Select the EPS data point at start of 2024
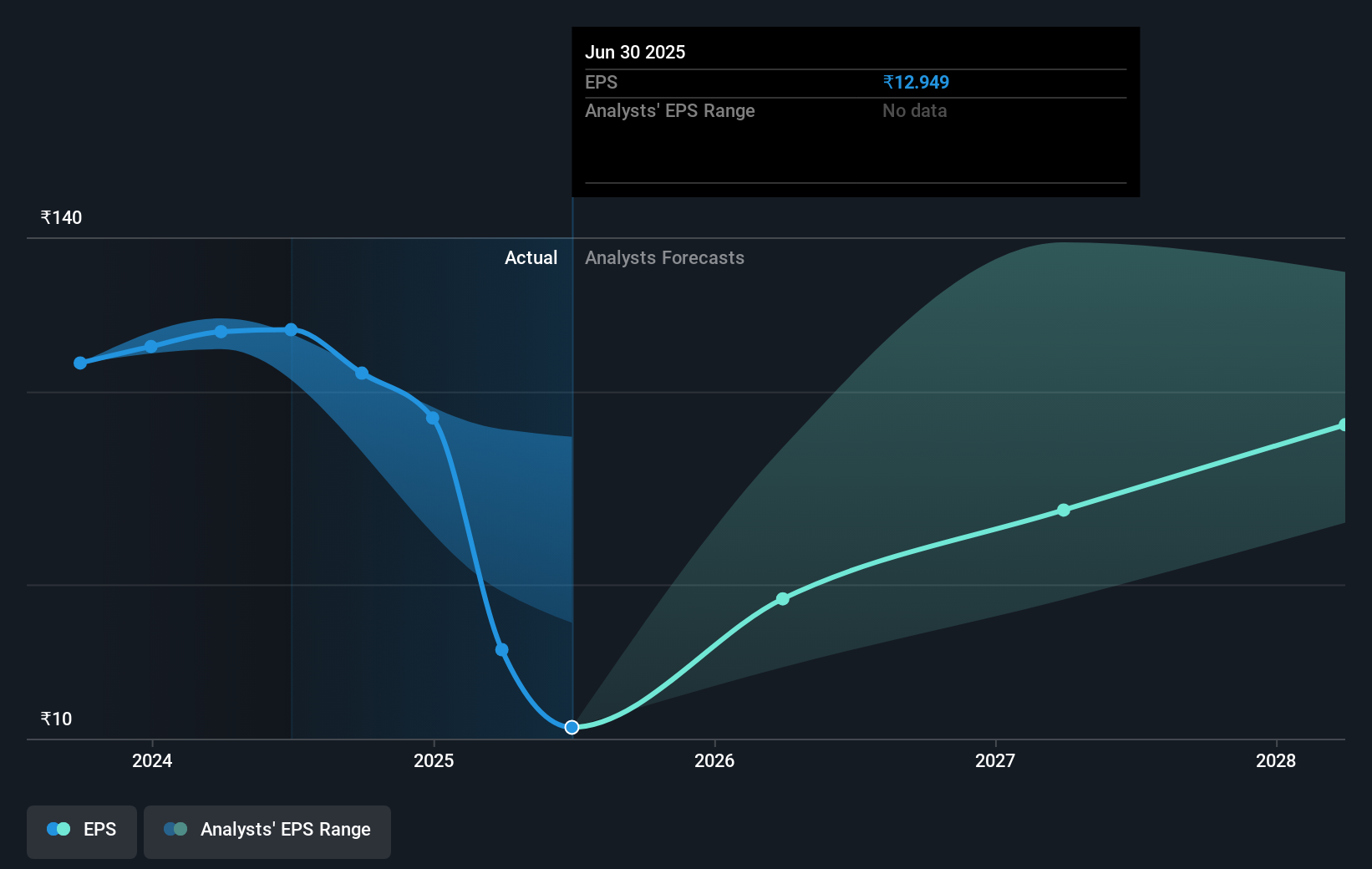 (x=150, y=346)
